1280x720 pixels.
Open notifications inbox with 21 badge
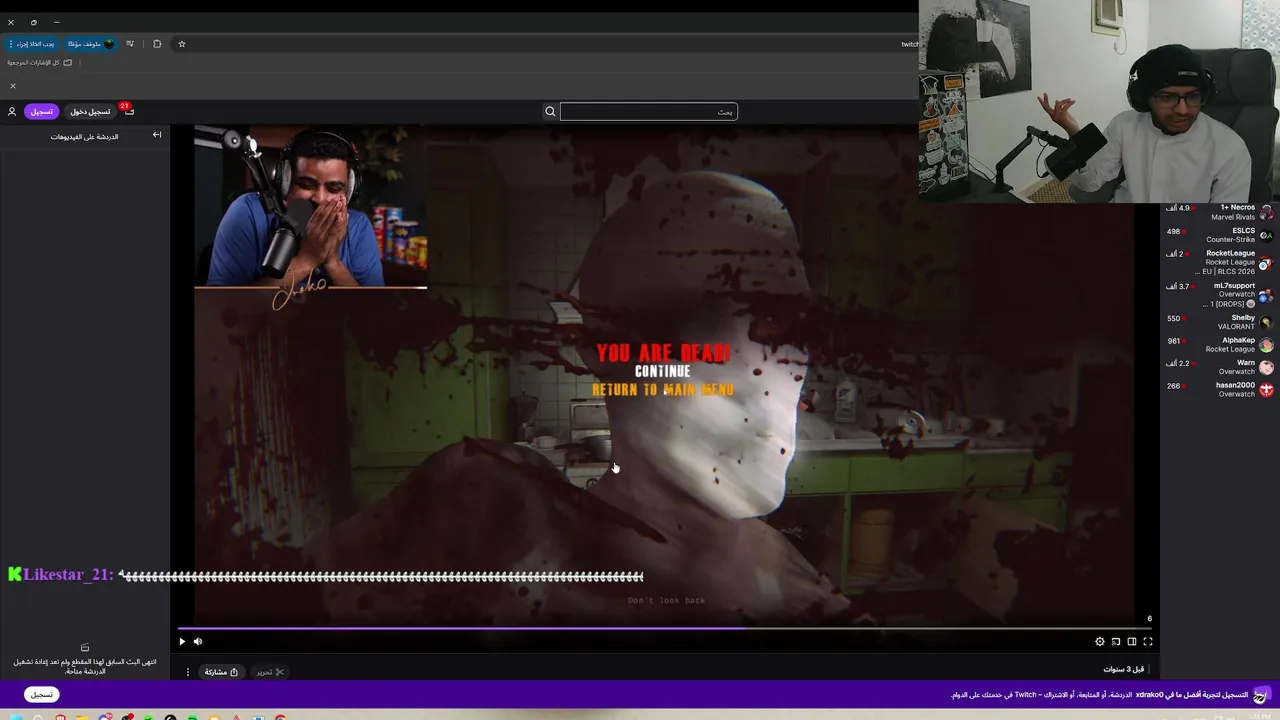128,110
